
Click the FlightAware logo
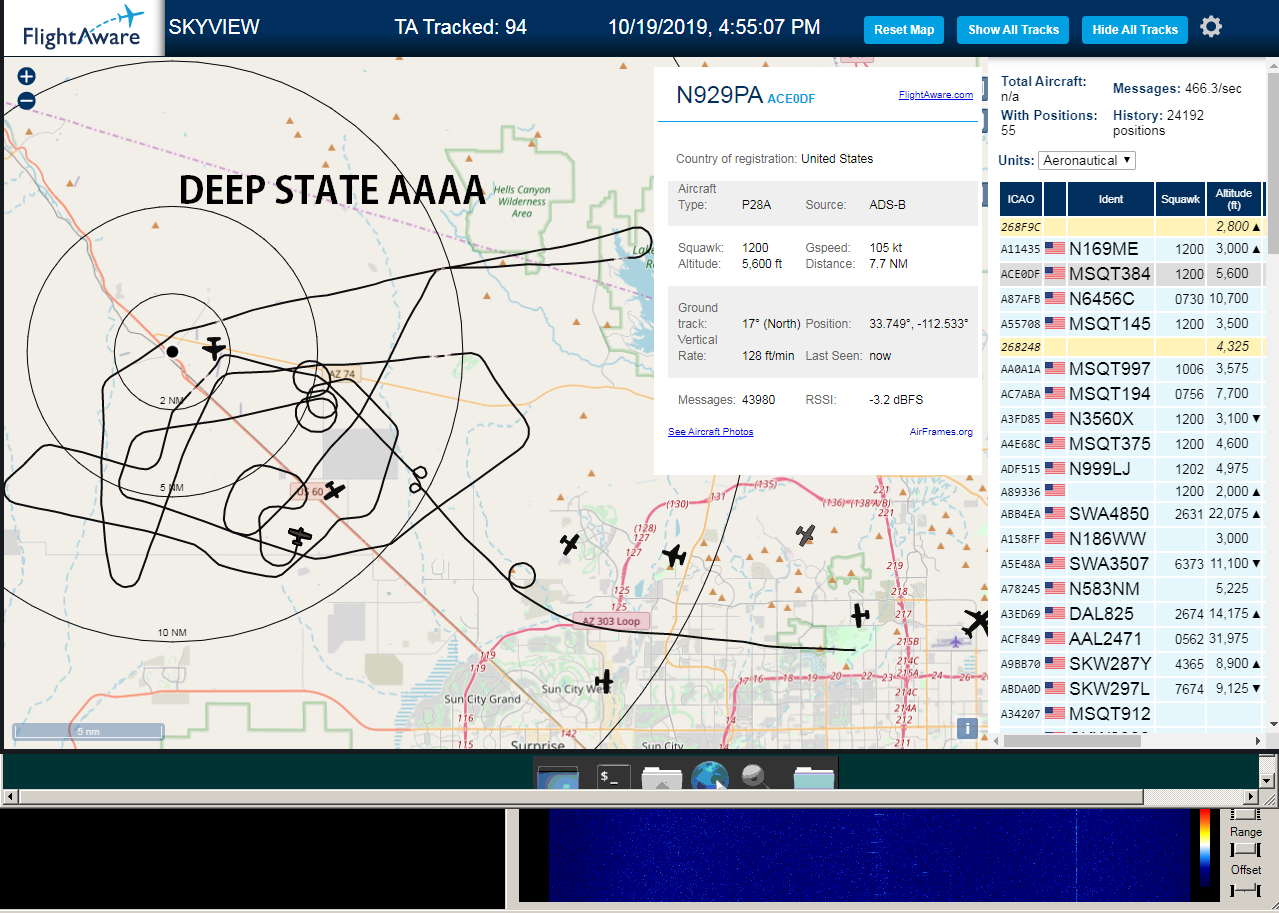click(83, 28)
